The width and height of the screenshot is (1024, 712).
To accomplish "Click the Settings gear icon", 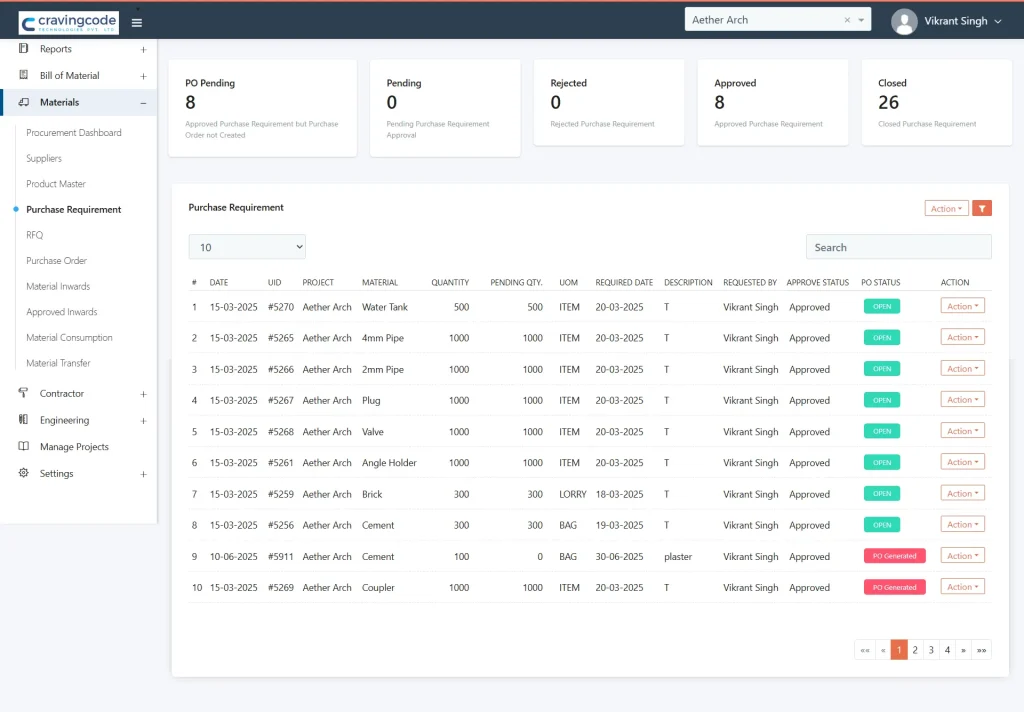I will 24,473.
